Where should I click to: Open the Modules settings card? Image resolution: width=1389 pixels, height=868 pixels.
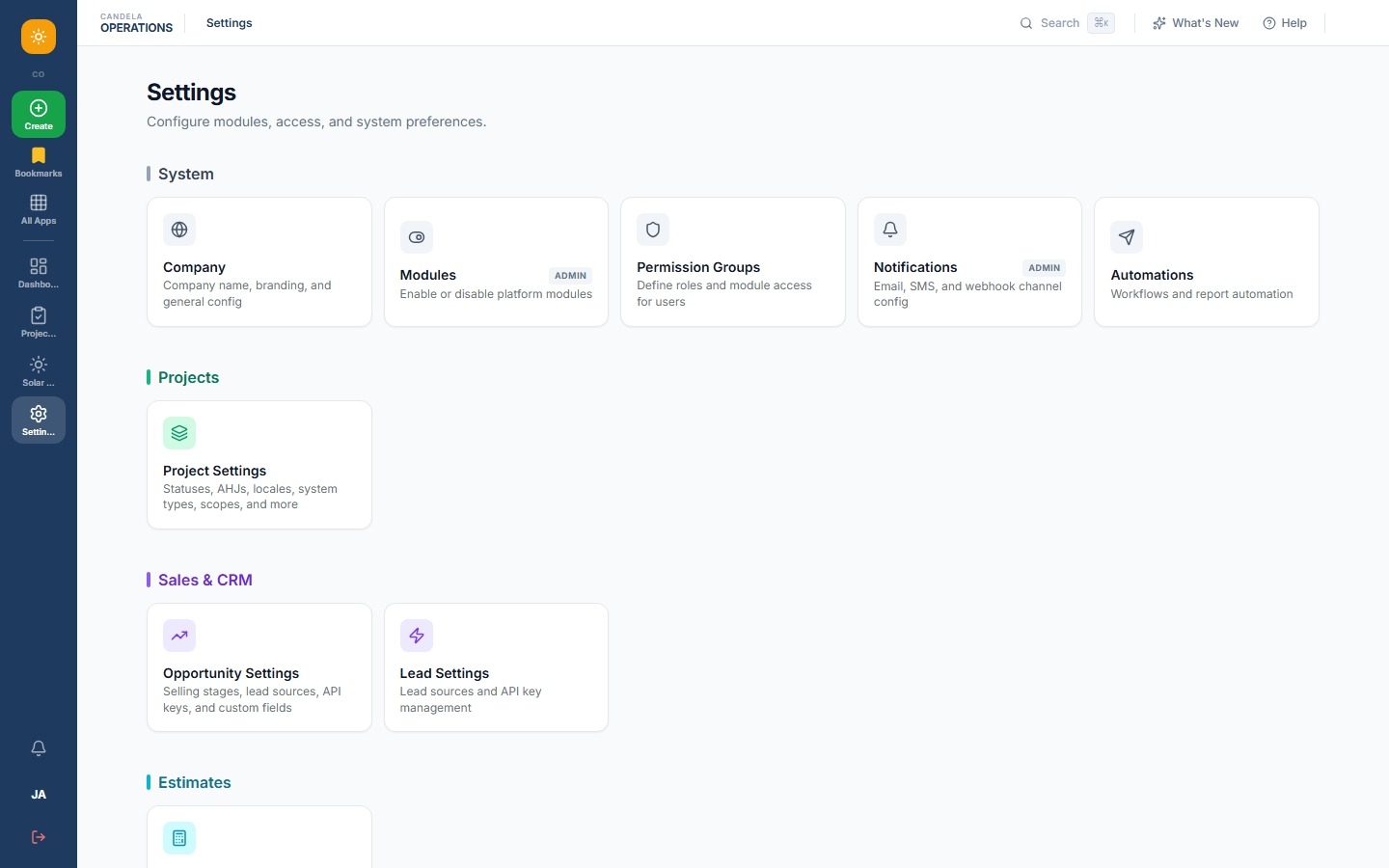496,262
